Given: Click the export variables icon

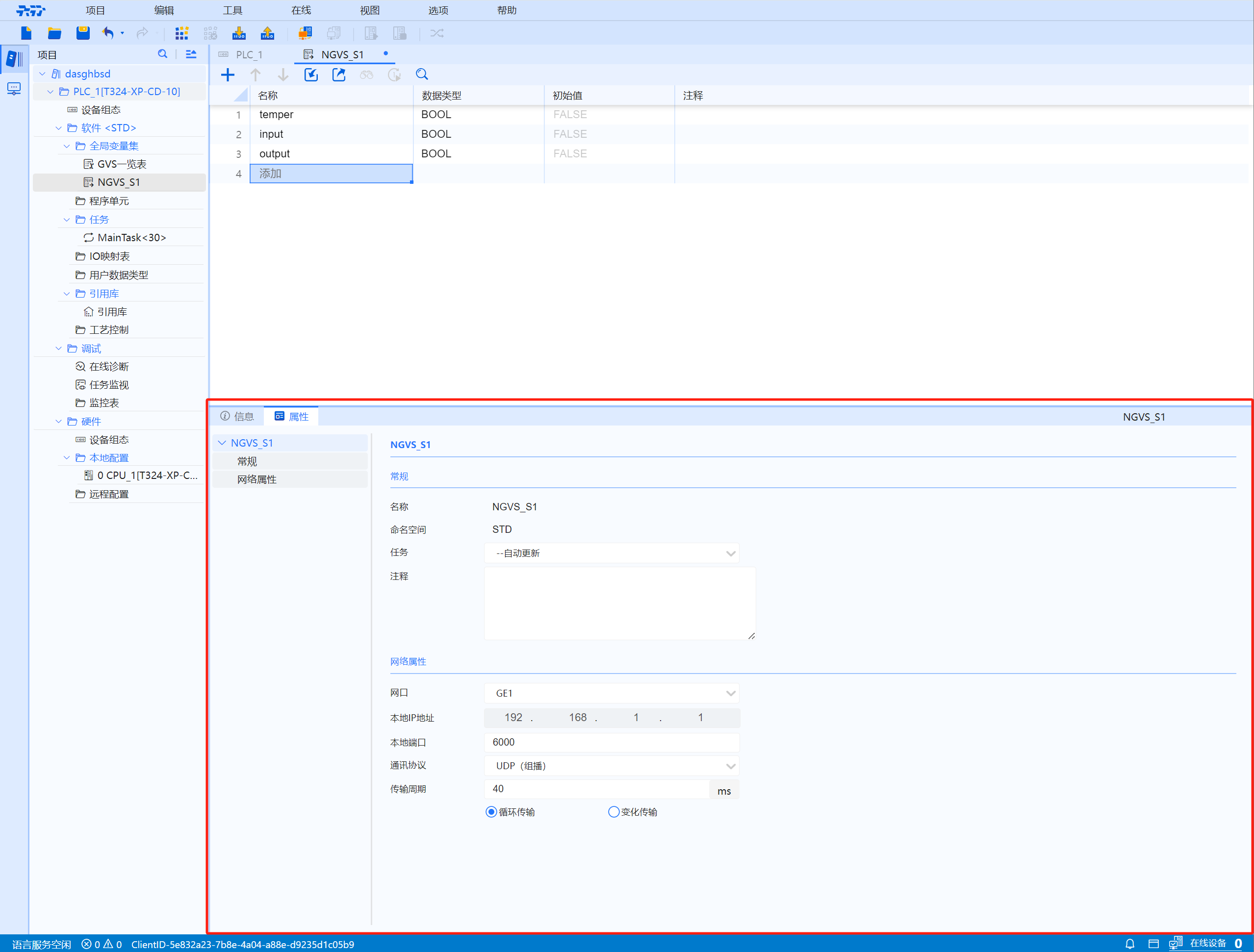Looking at the screenshot, I should click(338, 74).
